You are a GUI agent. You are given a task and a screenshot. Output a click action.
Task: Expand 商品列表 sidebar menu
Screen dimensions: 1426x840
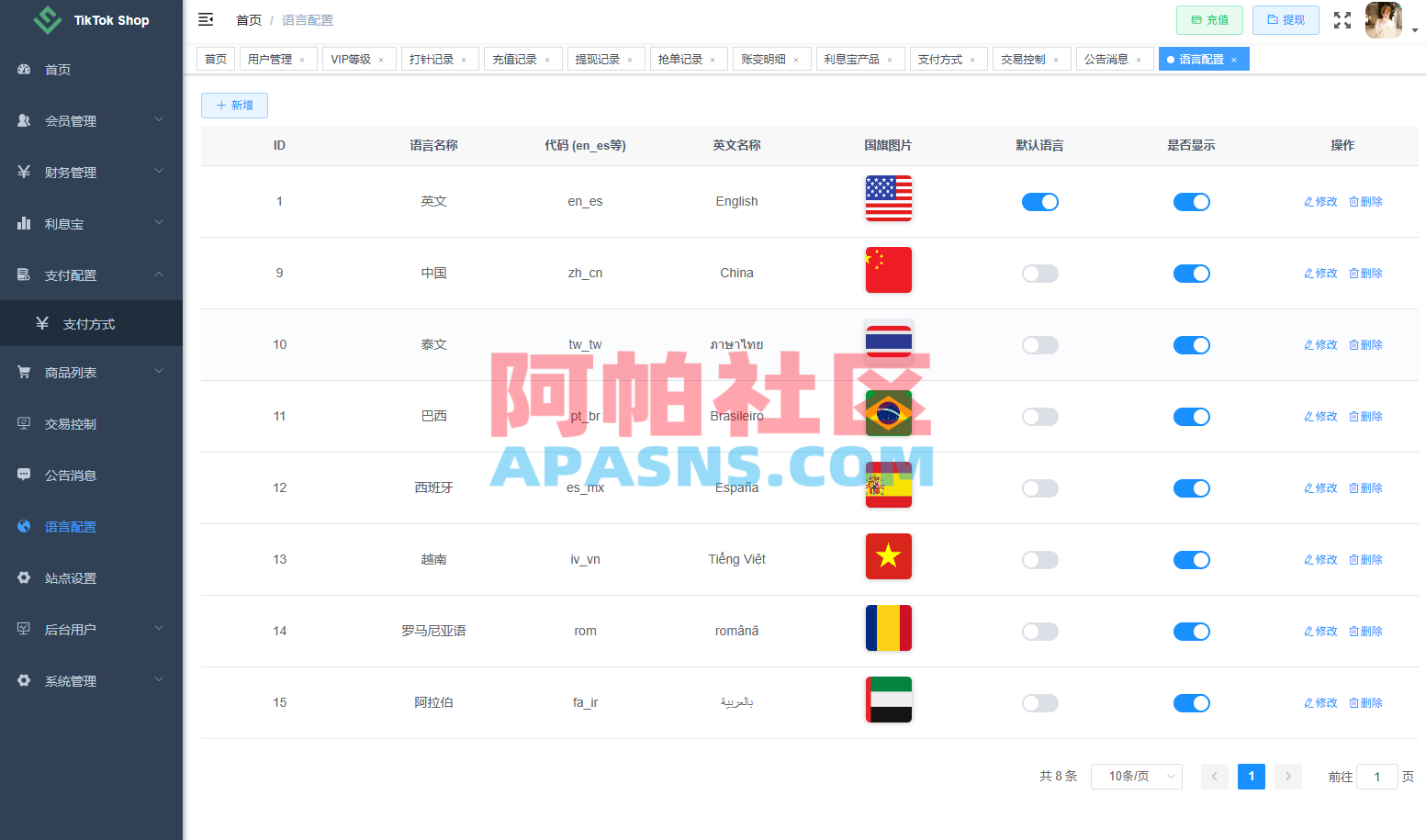pos(91,373)
